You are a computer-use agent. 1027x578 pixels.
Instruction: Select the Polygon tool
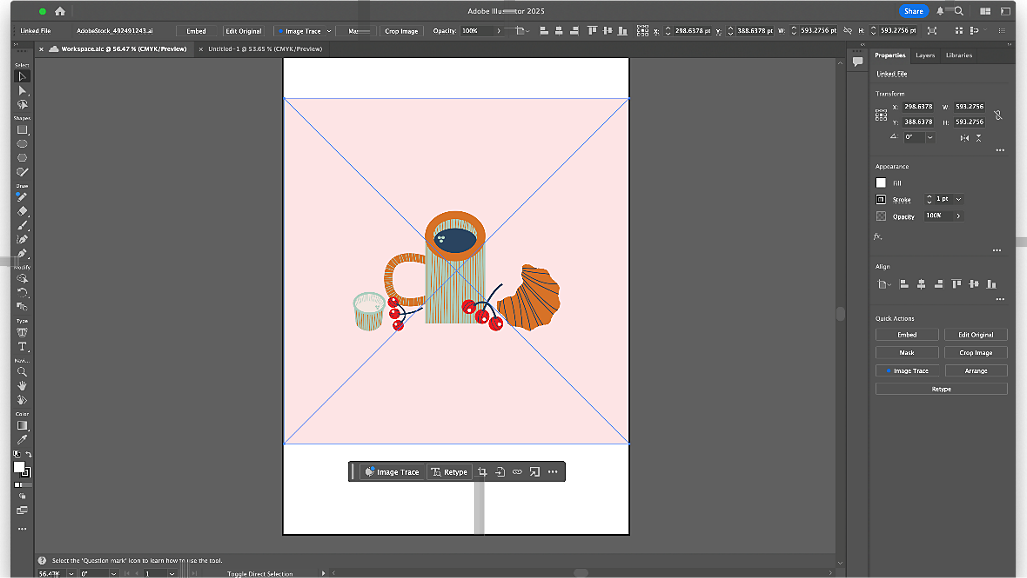click(x=22, y=158)
